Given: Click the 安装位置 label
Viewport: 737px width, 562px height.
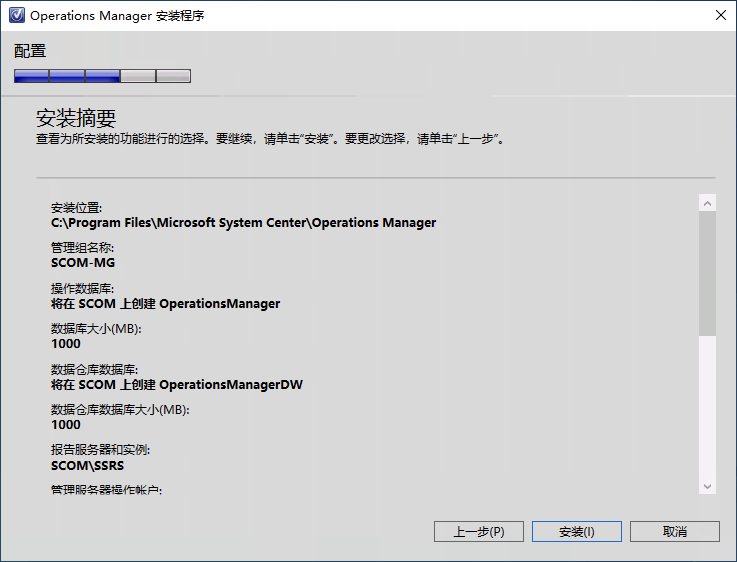Looking at the screenshot, I should (76, 208).
